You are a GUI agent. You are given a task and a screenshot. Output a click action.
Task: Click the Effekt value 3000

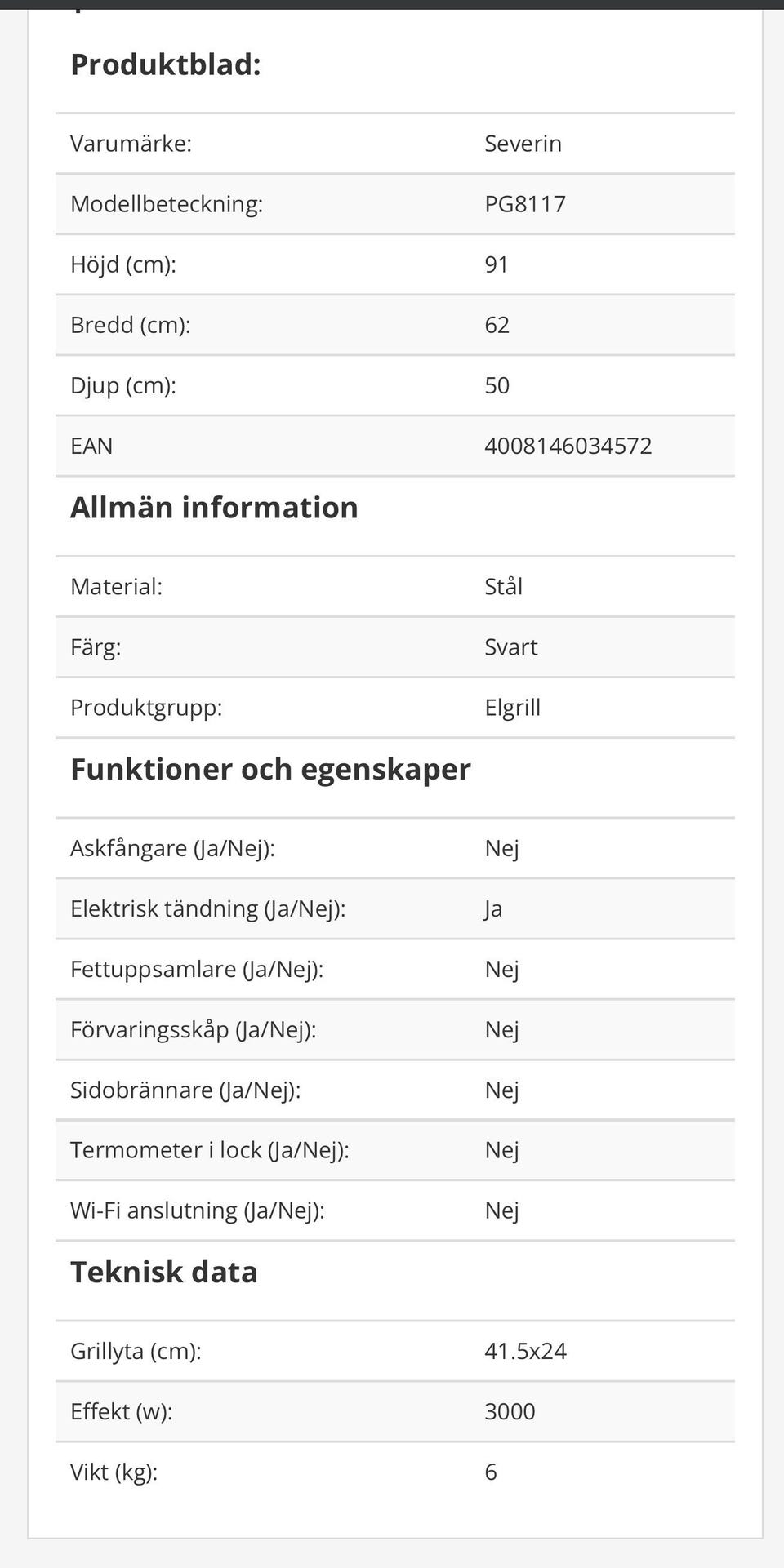coord(510,1411)
